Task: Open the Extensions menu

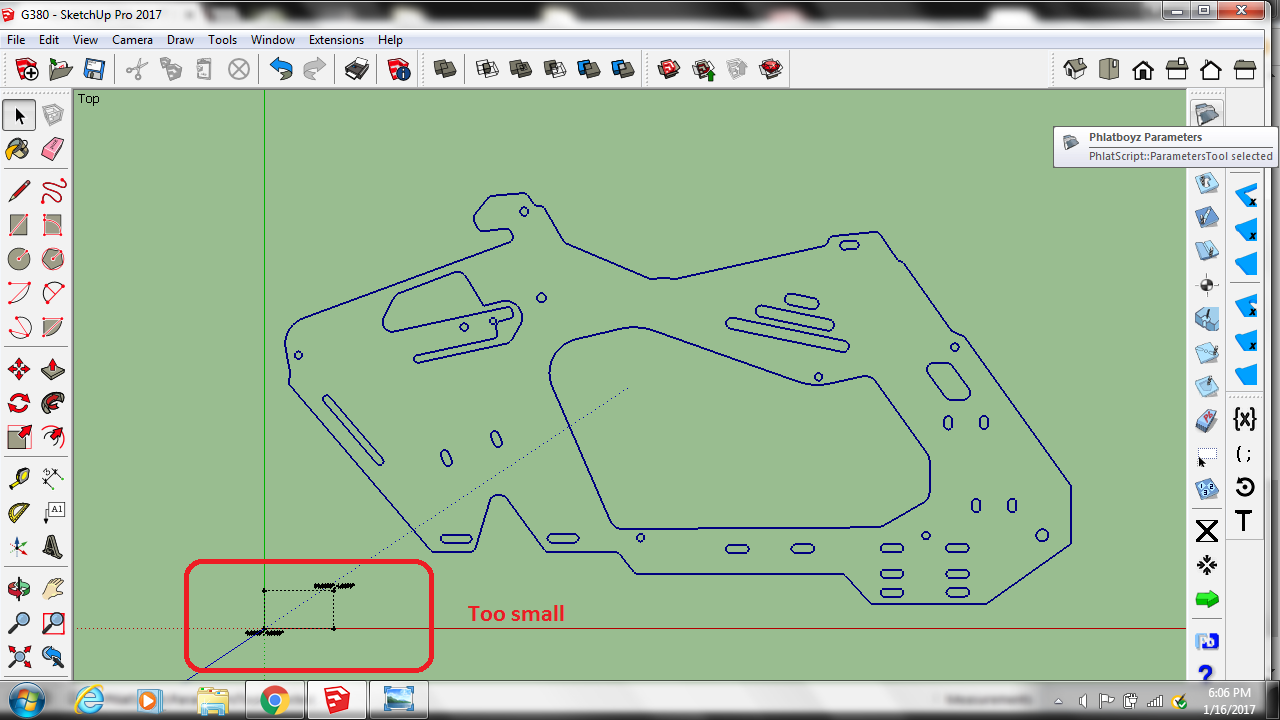Action: coord(336,40)
